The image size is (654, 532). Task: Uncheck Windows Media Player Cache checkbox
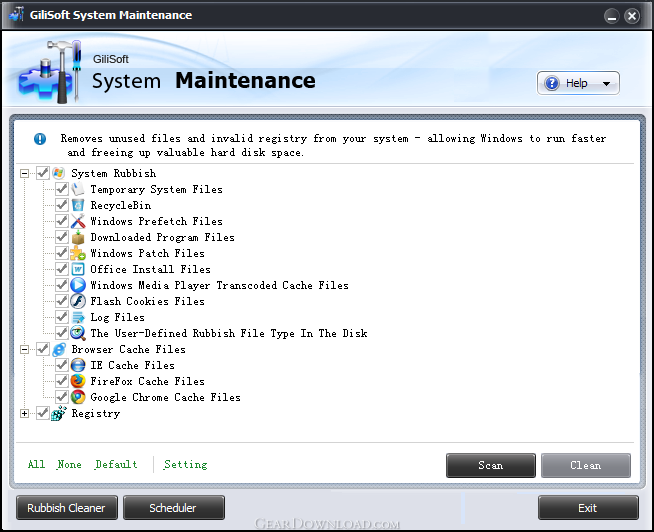coord(62,285)
